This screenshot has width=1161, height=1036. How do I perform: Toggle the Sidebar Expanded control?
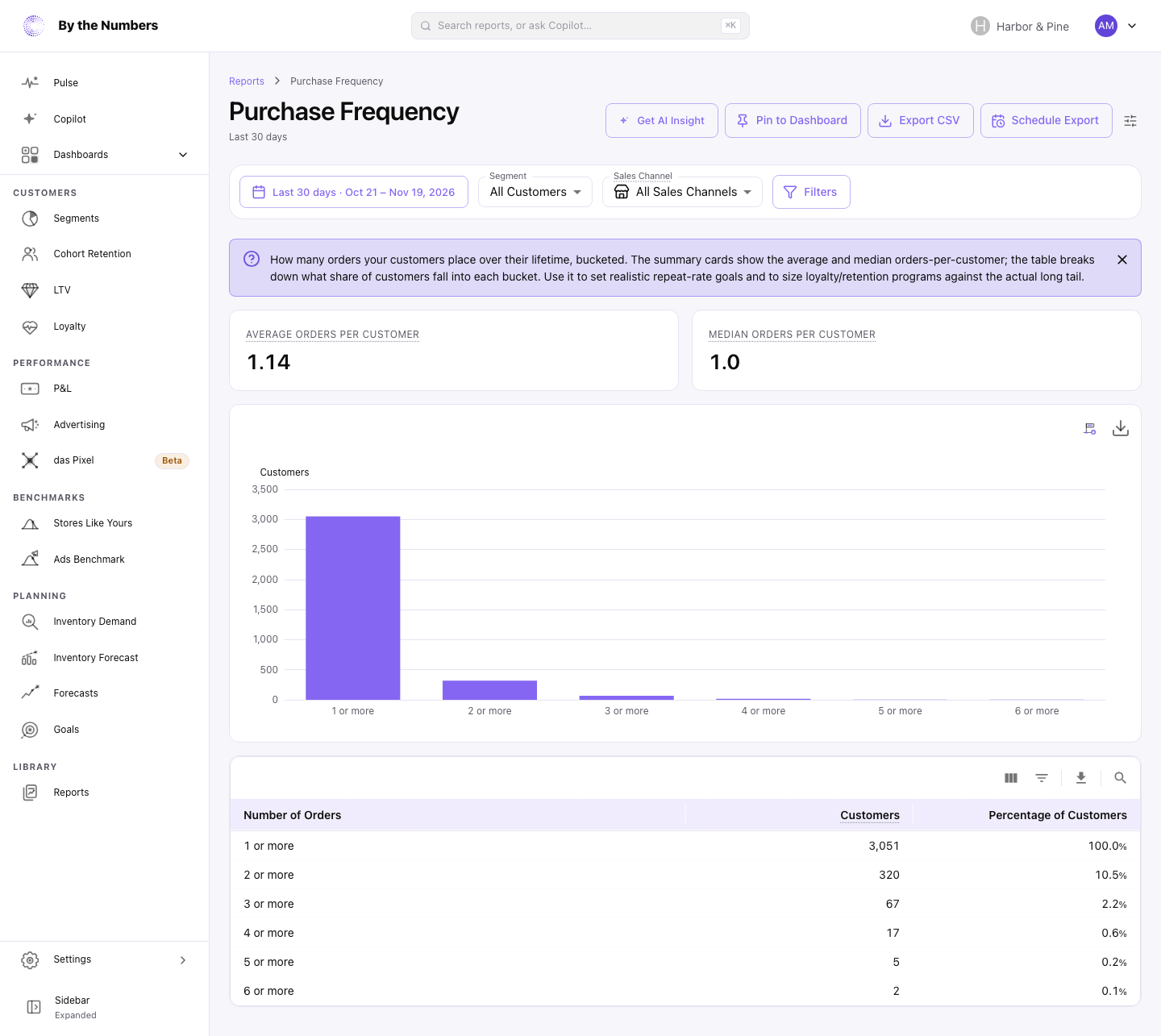point(105,1007)
